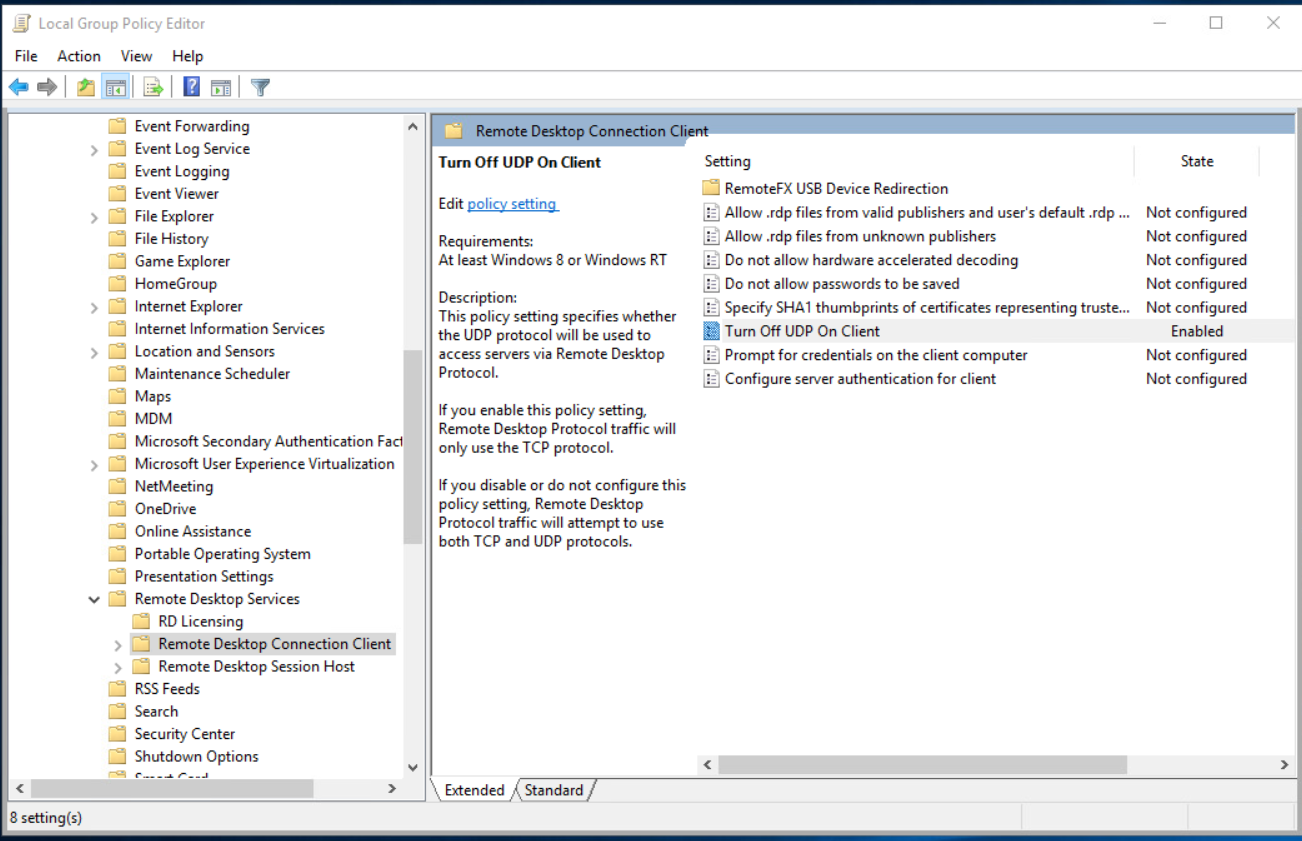Open the blue Help toolbar icon

coord(192,88)
